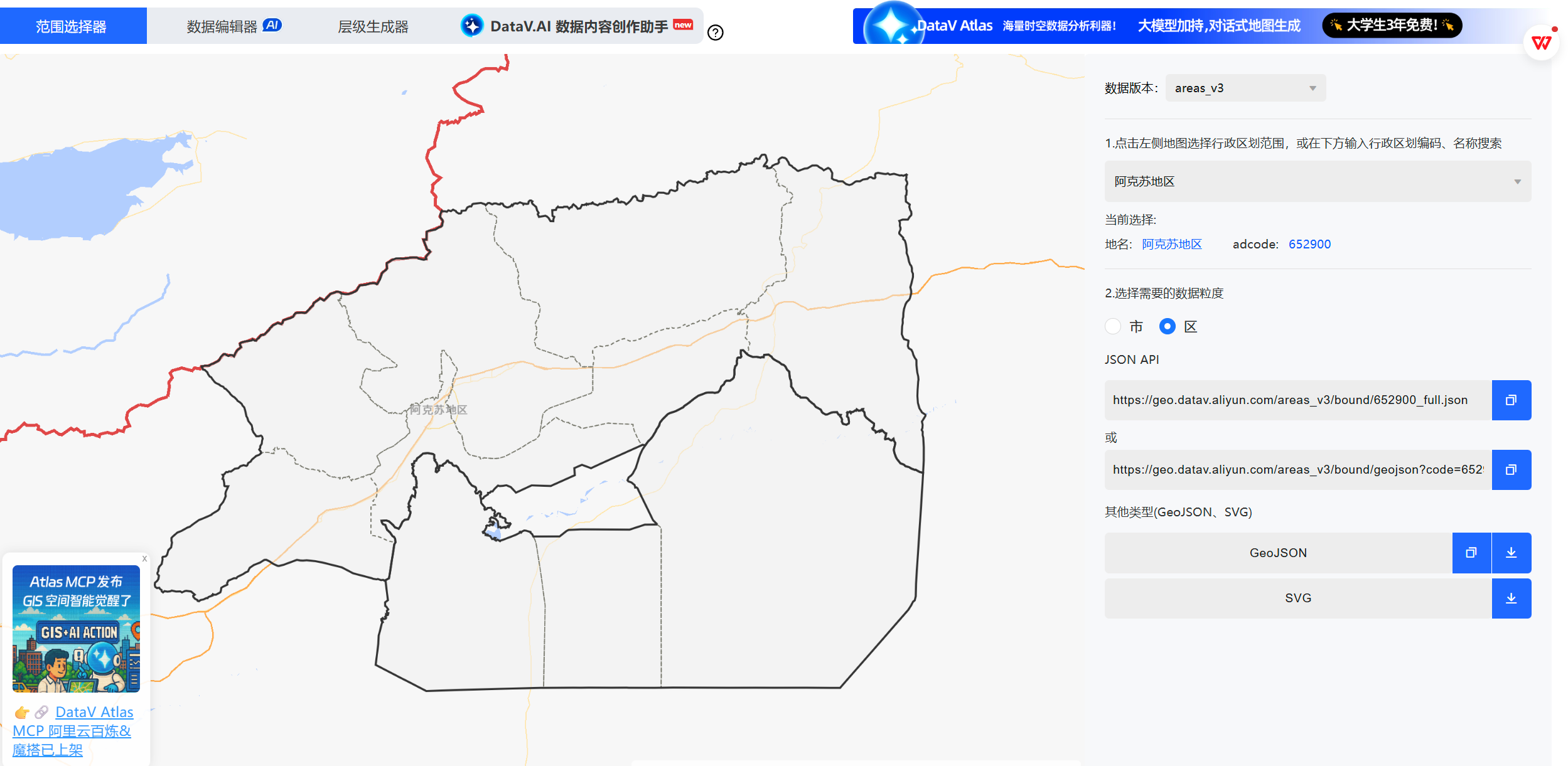Click the SVG button
Viewport: 1568px width, 766px height.
pyautogui.click(x=1298, y=598)
